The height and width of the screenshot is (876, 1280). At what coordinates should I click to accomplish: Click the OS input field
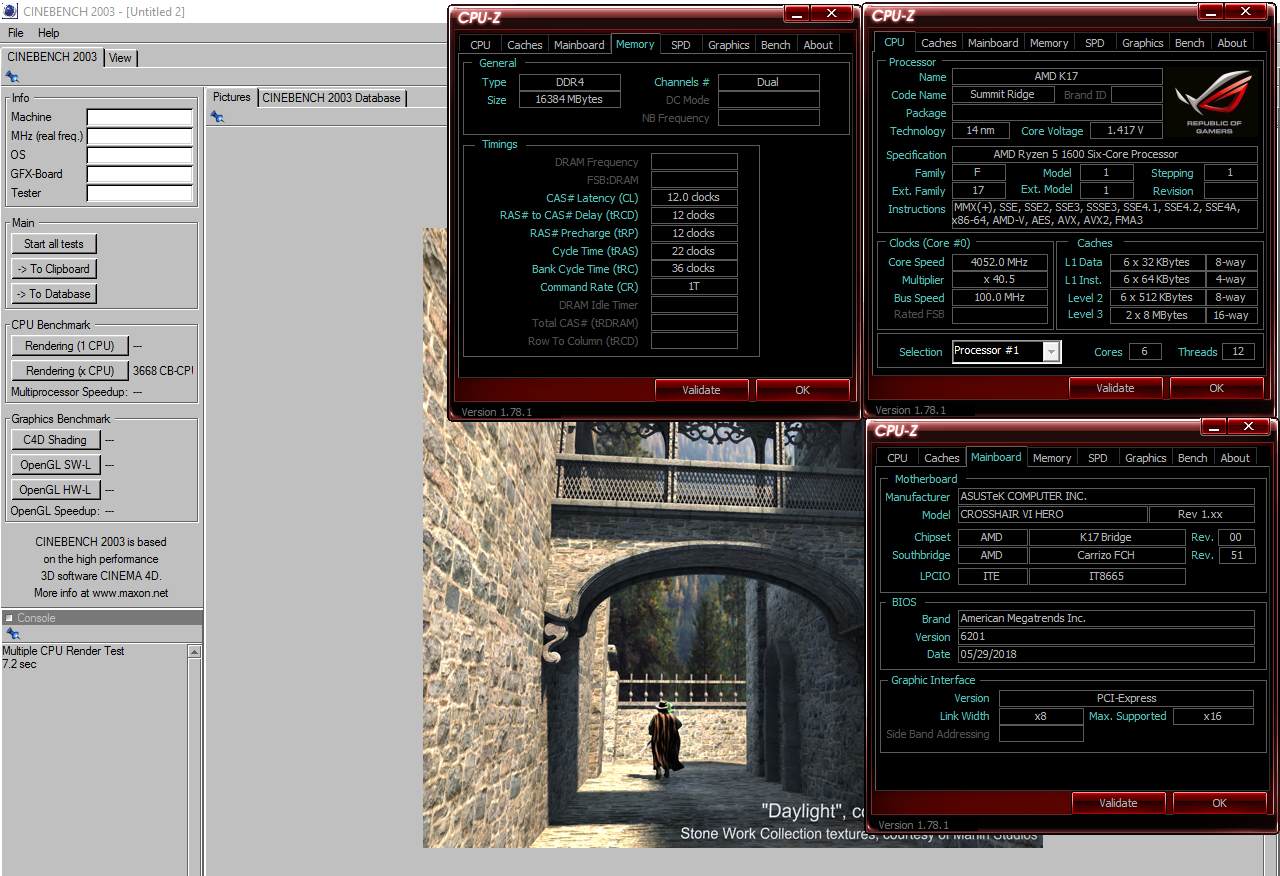140,156
